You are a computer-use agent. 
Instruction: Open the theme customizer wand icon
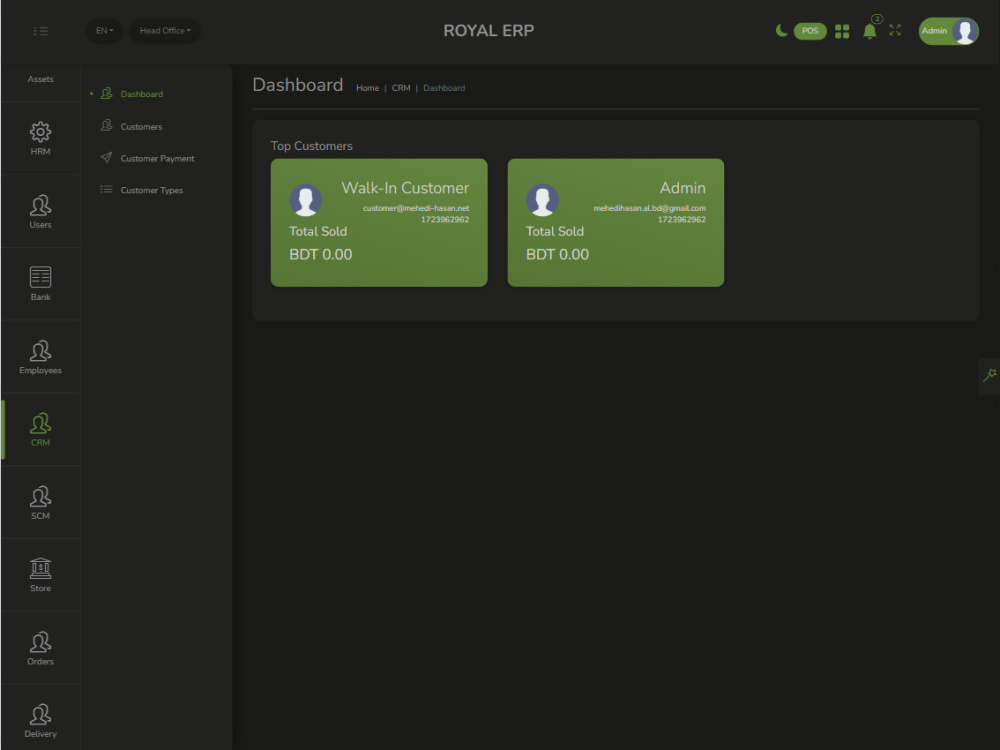click(989, 376)
